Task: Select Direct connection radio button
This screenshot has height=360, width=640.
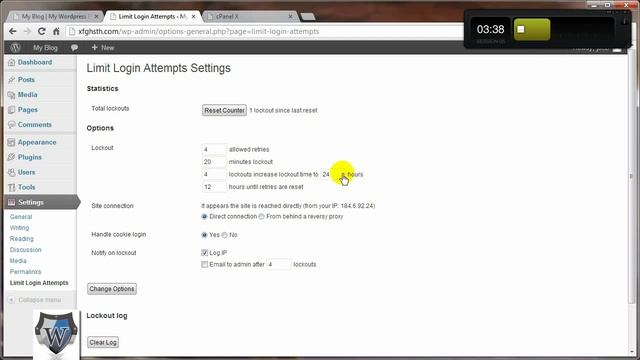Action: pos(204,217)
